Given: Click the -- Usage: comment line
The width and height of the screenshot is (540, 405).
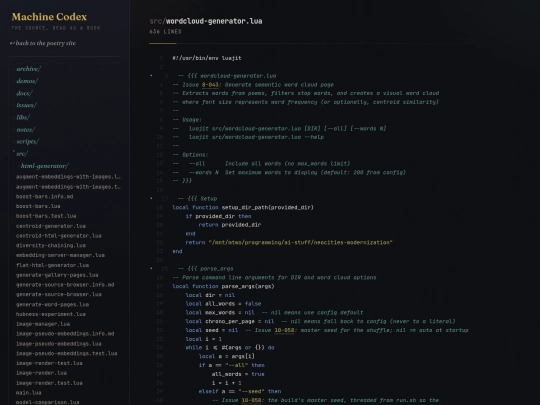Looking at the screenshot, I should (x=187, y=120).
